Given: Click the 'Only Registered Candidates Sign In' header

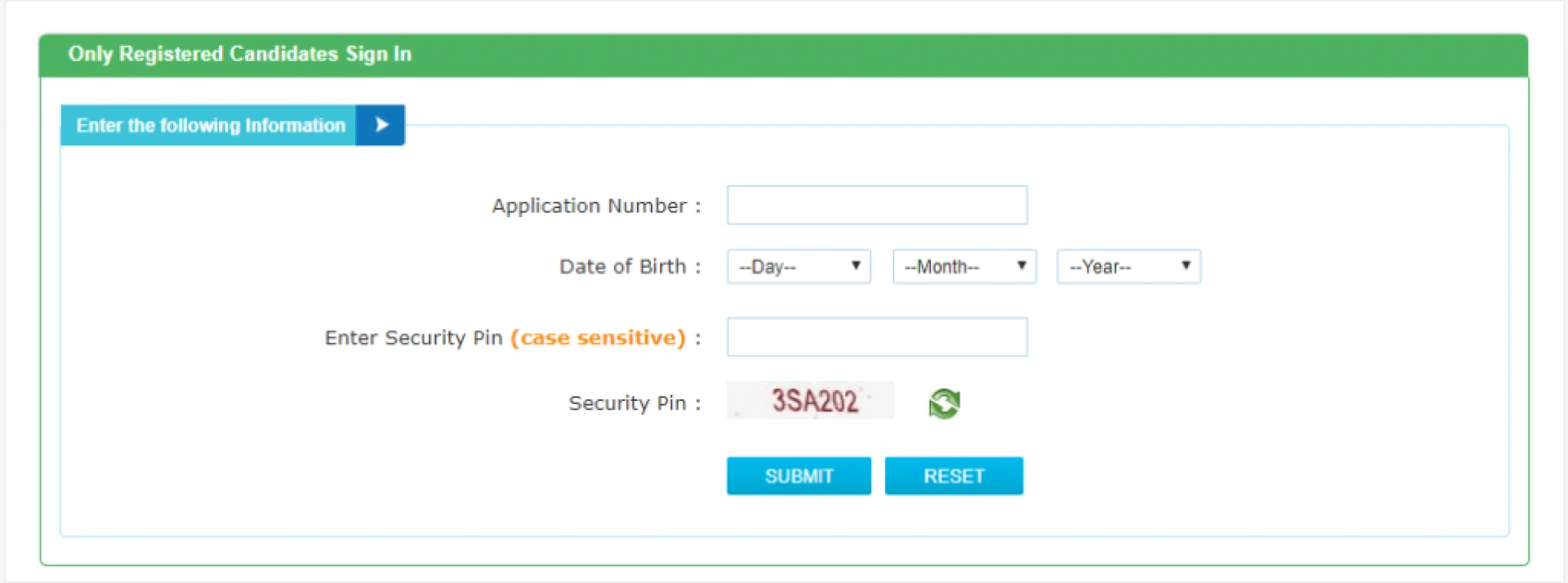Looking at the screenshot, I should click(240, 54).
